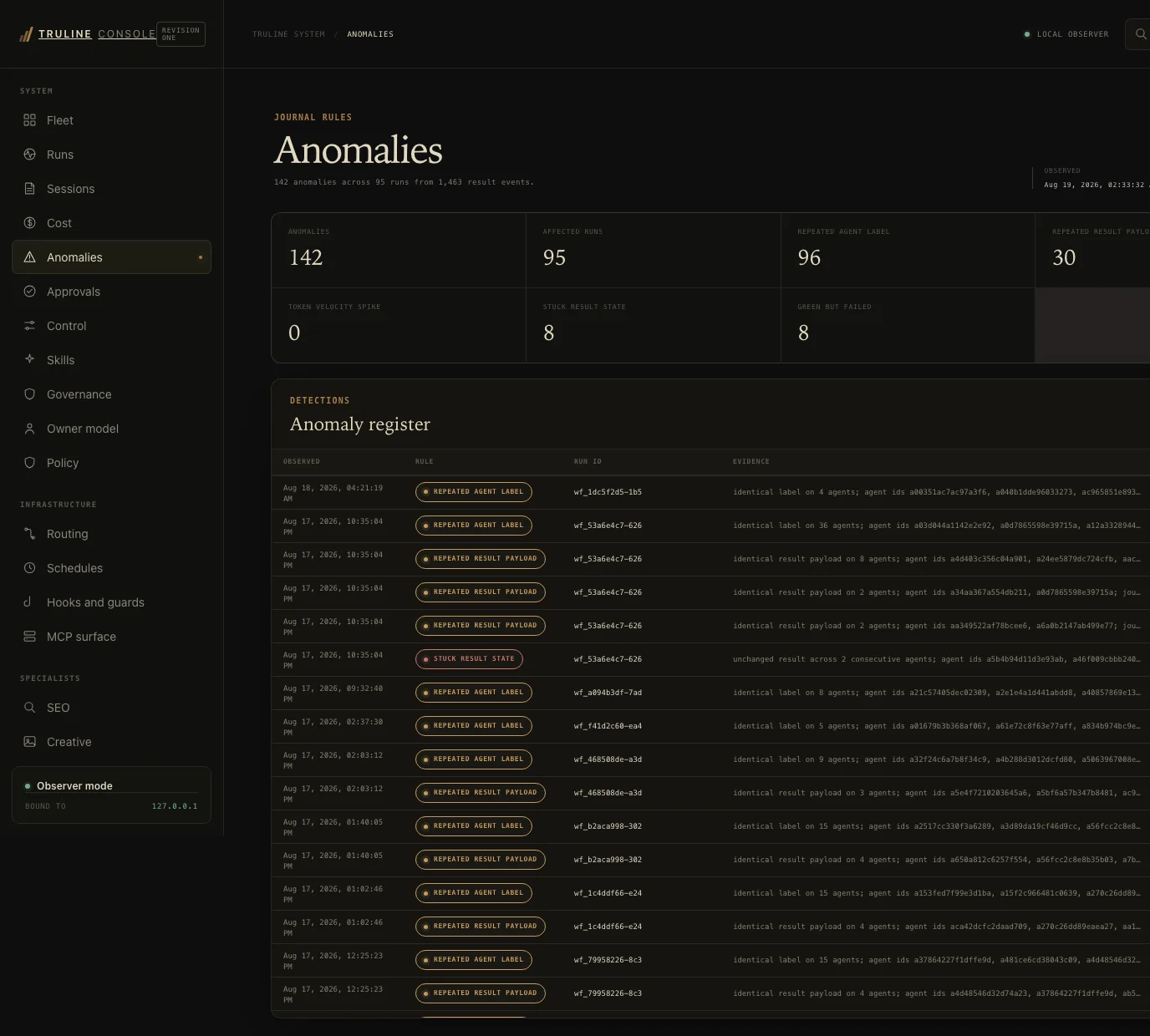
Task: Click Repeated Result Payload badge for wf_468508de-a3d
Action: [481, 793]
